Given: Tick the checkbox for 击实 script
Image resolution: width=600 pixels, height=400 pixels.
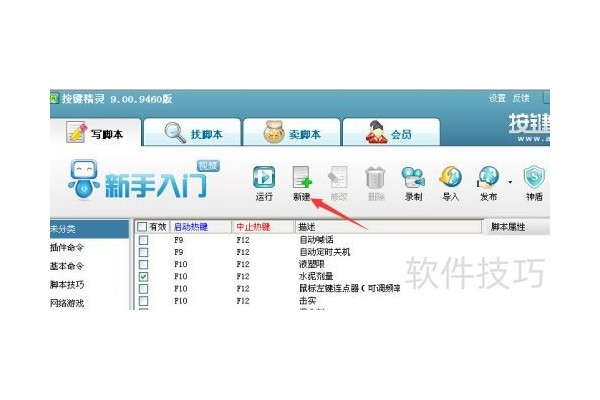Looking at the screenshot, I should pyautogui.click(x=143, y=301).
